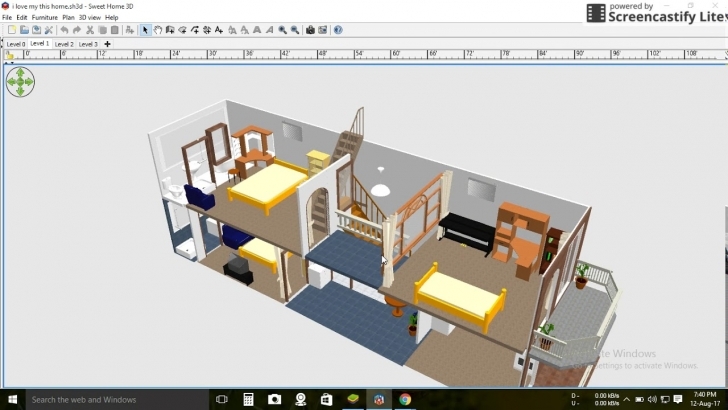The height and width of the screenshot is (410, 728).
Task: Create a photo with camera icon
Action: [x=310, y=30]
